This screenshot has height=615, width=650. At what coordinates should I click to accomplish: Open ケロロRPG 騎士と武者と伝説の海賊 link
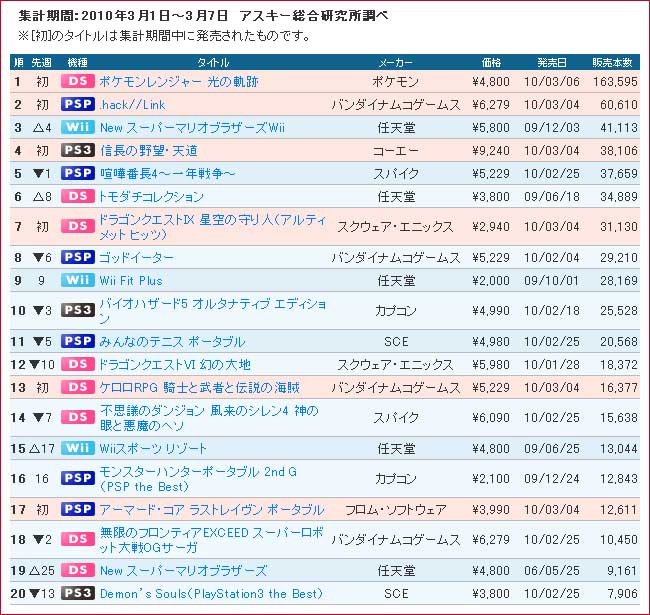click(x=199, y=387)
